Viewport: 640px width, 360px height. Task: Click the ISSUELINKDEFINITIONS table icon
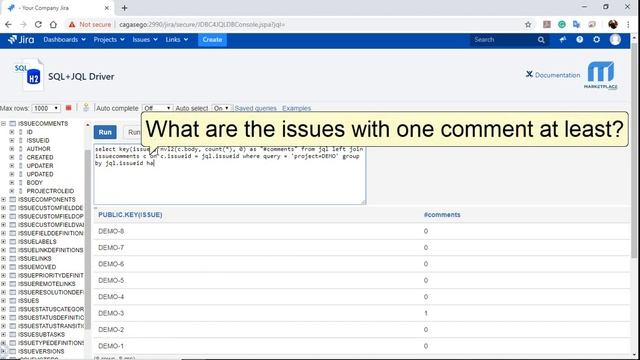tap(13, 250)
